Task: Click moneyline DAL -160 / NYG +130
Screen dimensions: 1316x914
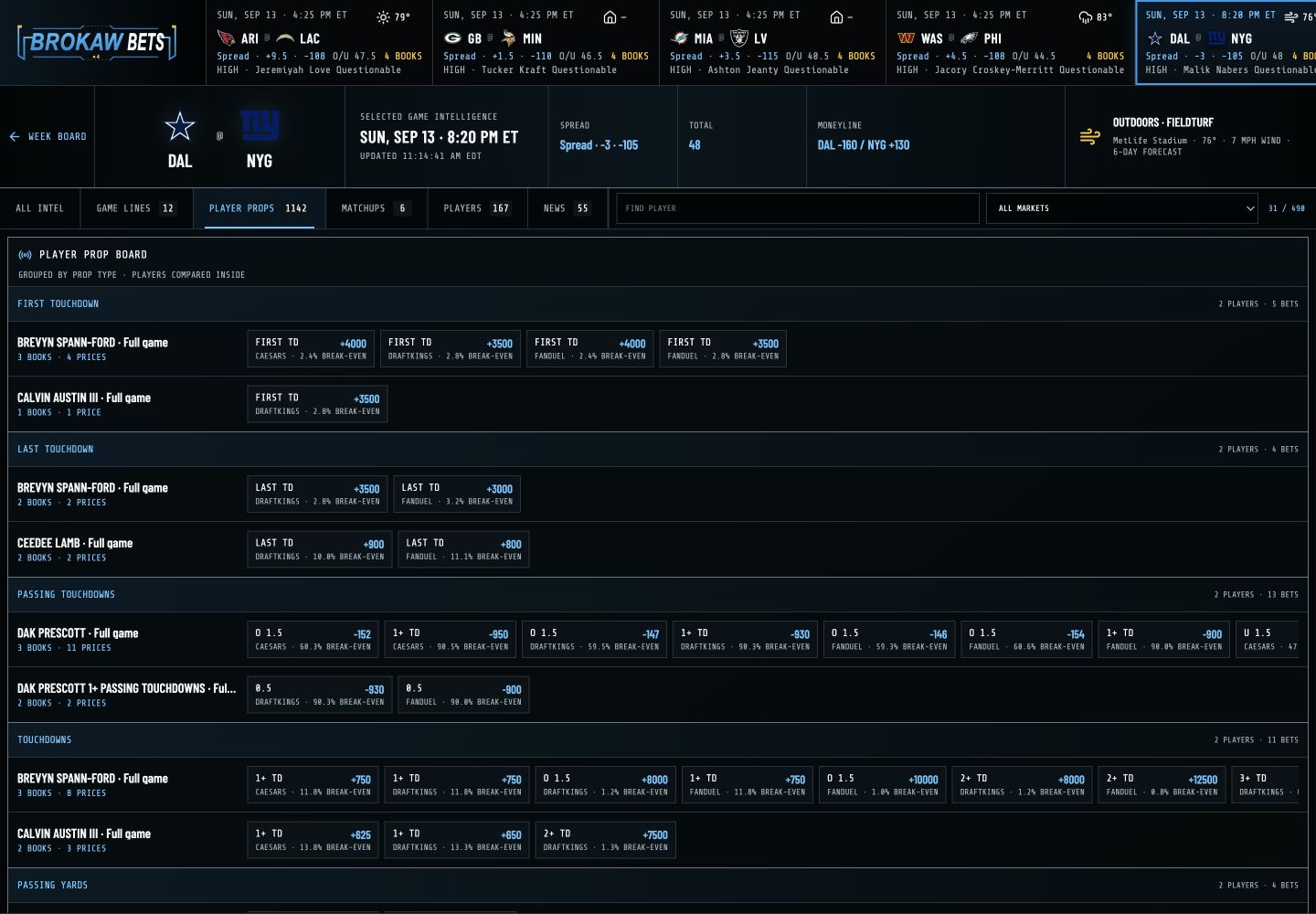Action: [x=864, y=145]
